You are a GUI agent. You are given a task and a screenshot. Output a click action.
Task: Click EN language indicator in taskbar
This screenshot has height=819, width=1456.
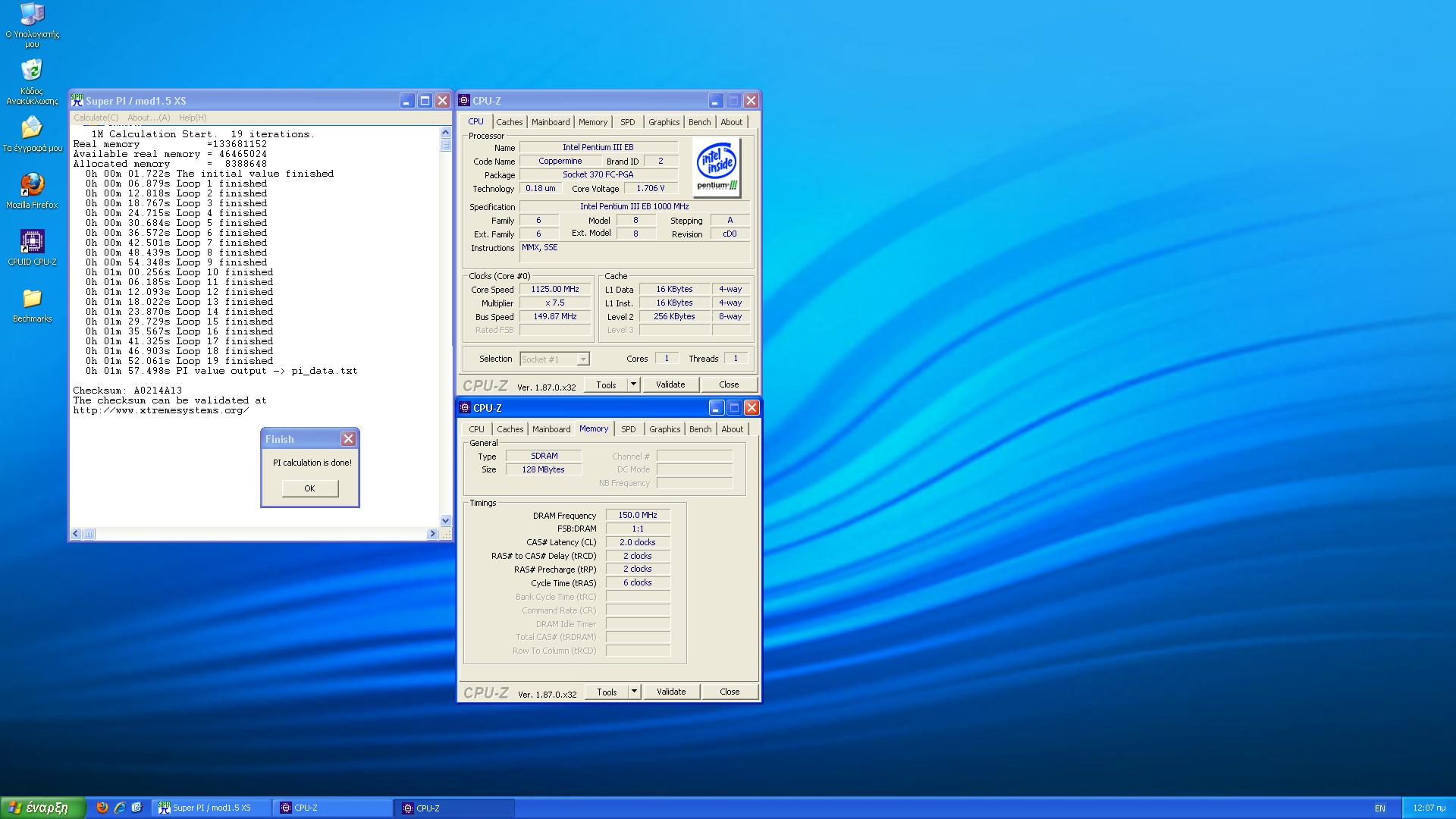1379,808
